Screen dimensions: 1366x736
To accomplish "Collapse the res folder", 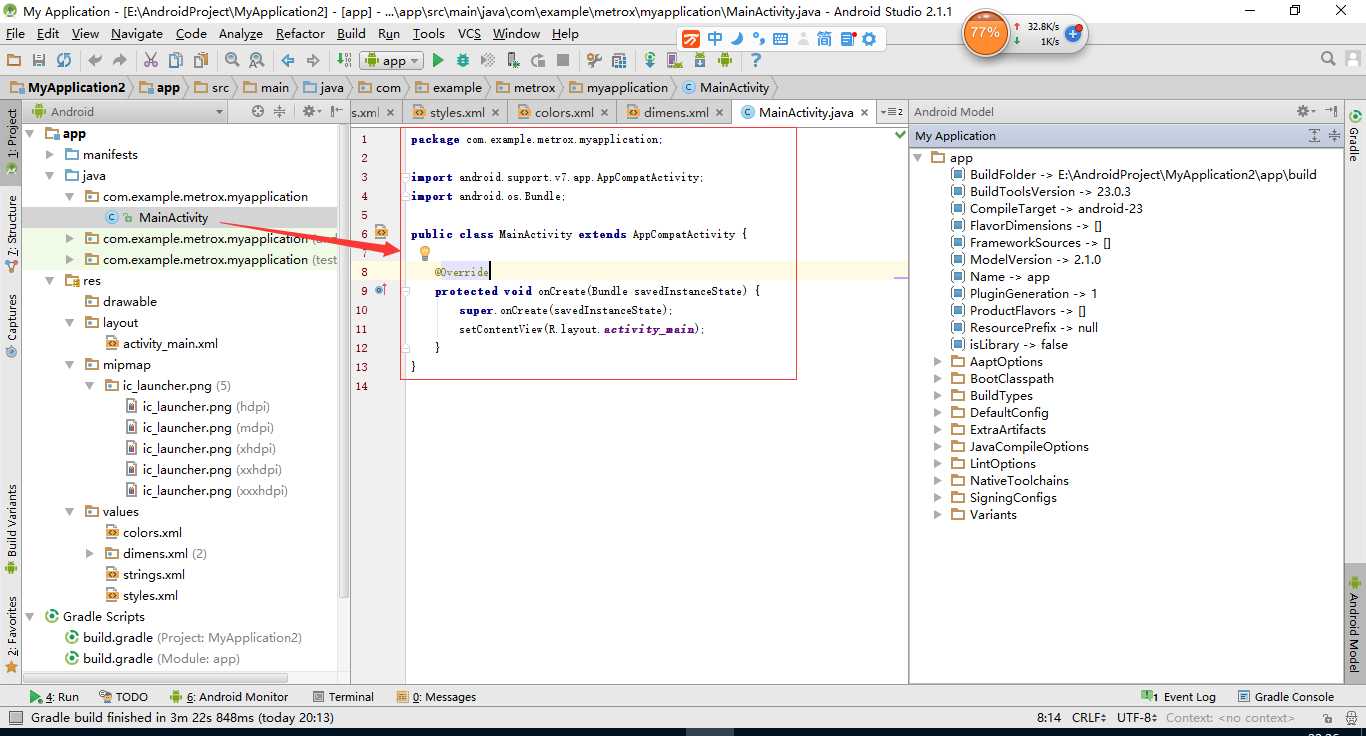I will [x=50, y=281].
